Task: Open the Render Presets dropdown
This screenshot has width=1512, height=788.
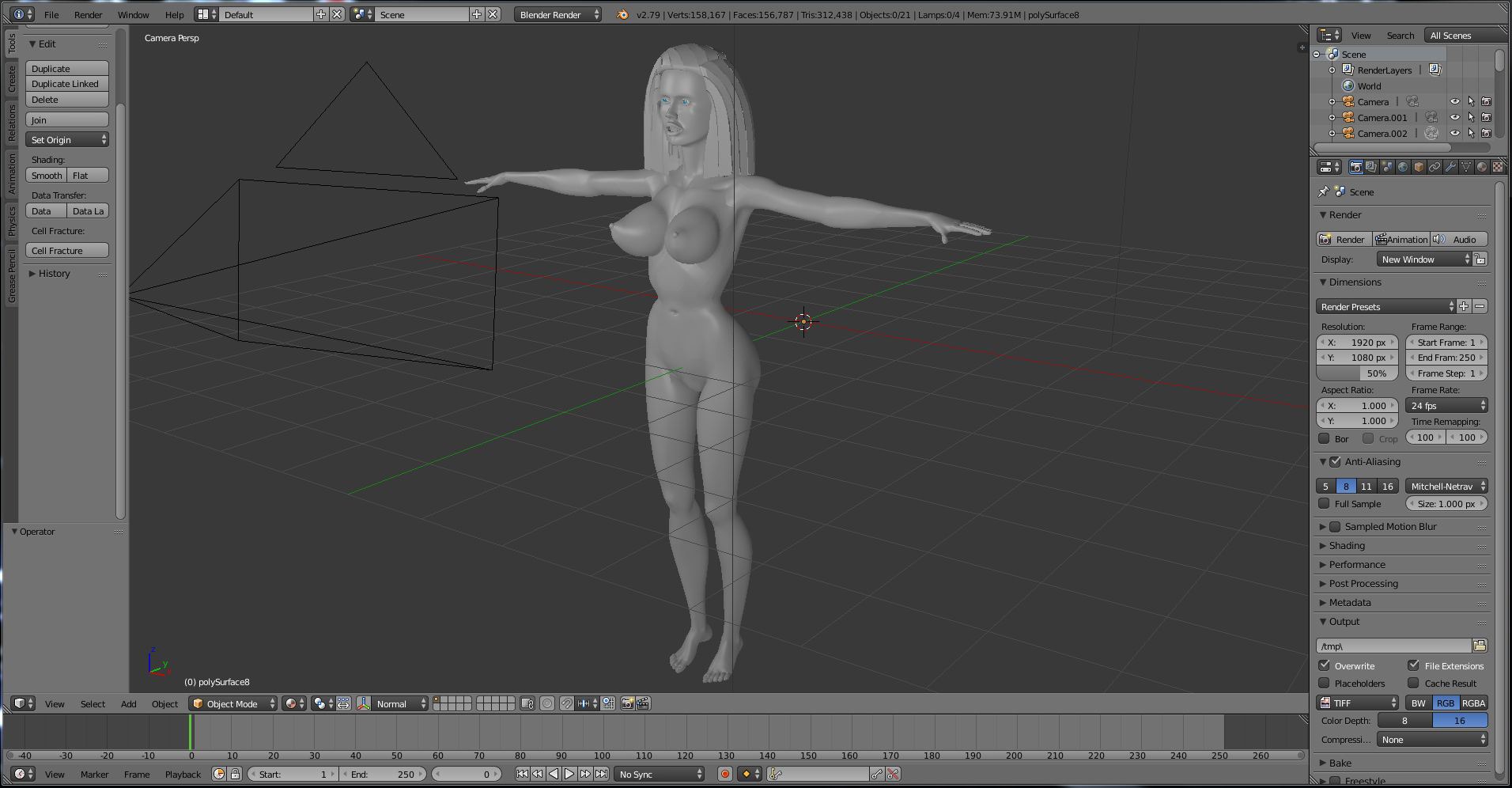Action: (x=1385, y=306)
